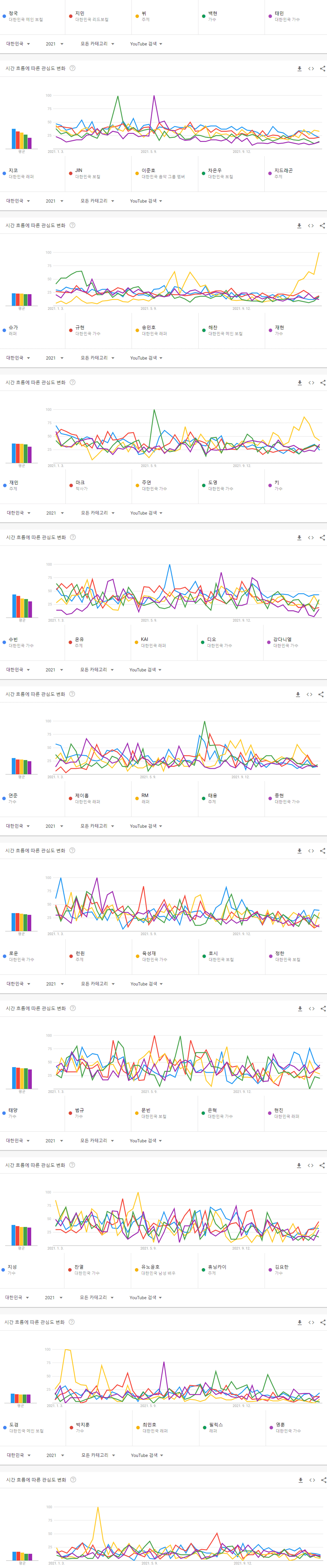Open embed code for 지코 comparison chart
The image size is (327, 1568).
coord(310,226)
